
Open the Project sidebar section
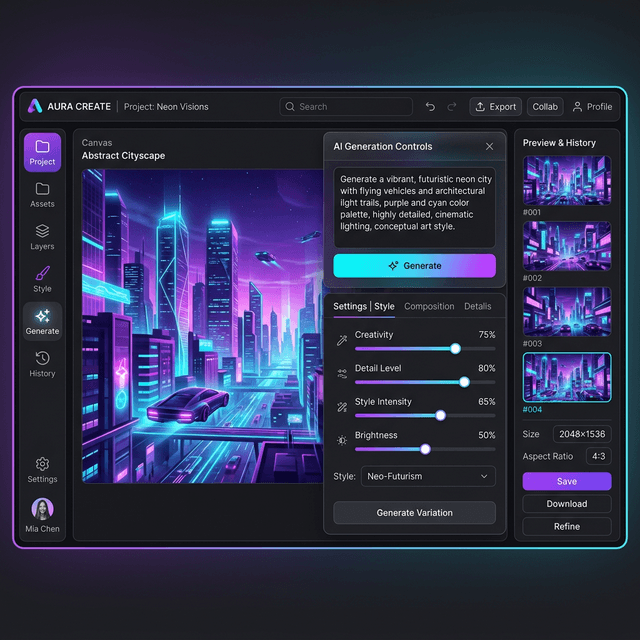point(42,152)
